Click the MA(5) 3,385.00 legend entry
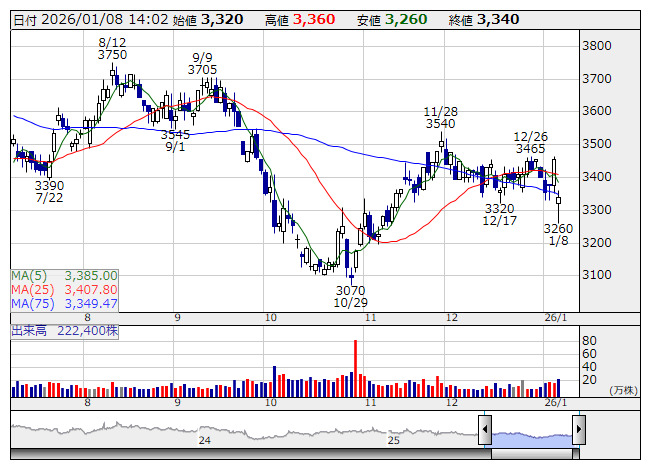 click(x=64, y=276)
